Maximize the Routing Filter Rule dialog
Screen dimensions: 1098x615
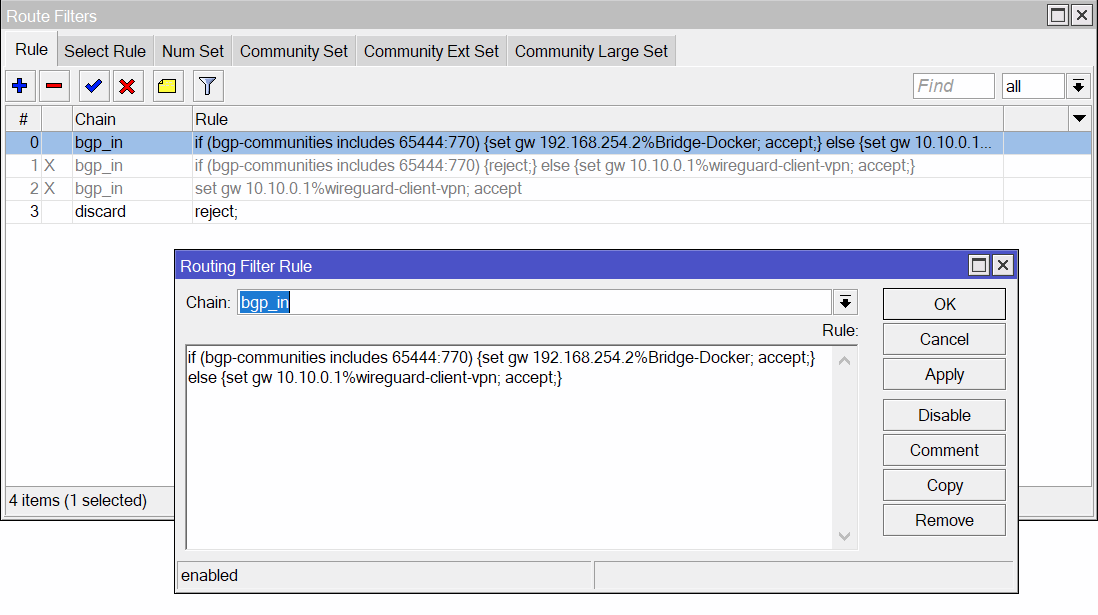coord(979,265)
